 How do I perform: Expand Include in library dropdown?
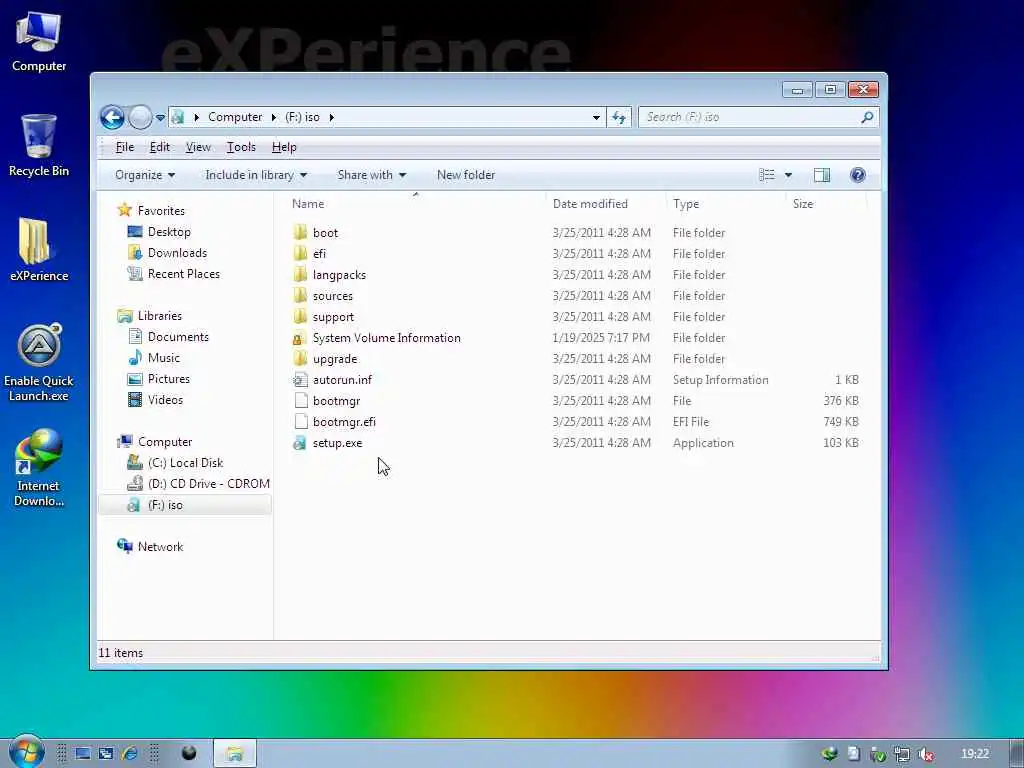point(256,175)
